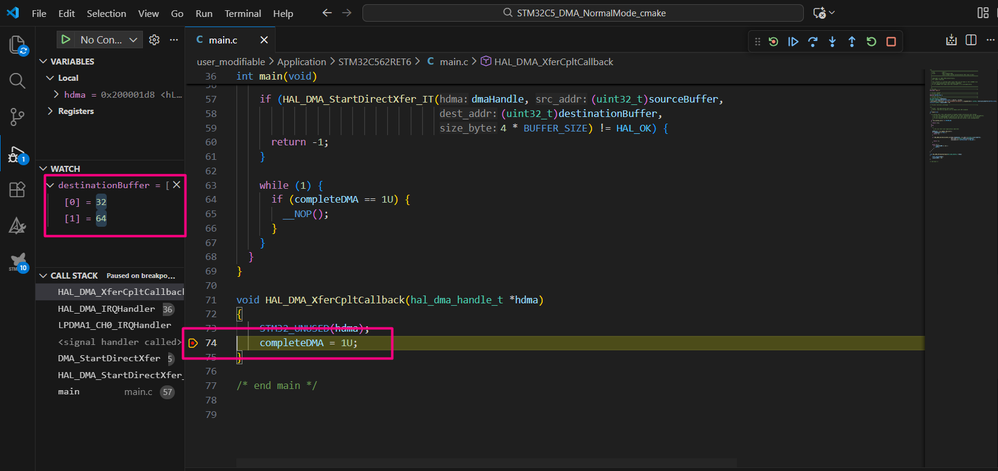This screenshot has width=998, height=471.
Task: Click STM32C562RET6 in the breadcrumb
Action: point(374,62)
